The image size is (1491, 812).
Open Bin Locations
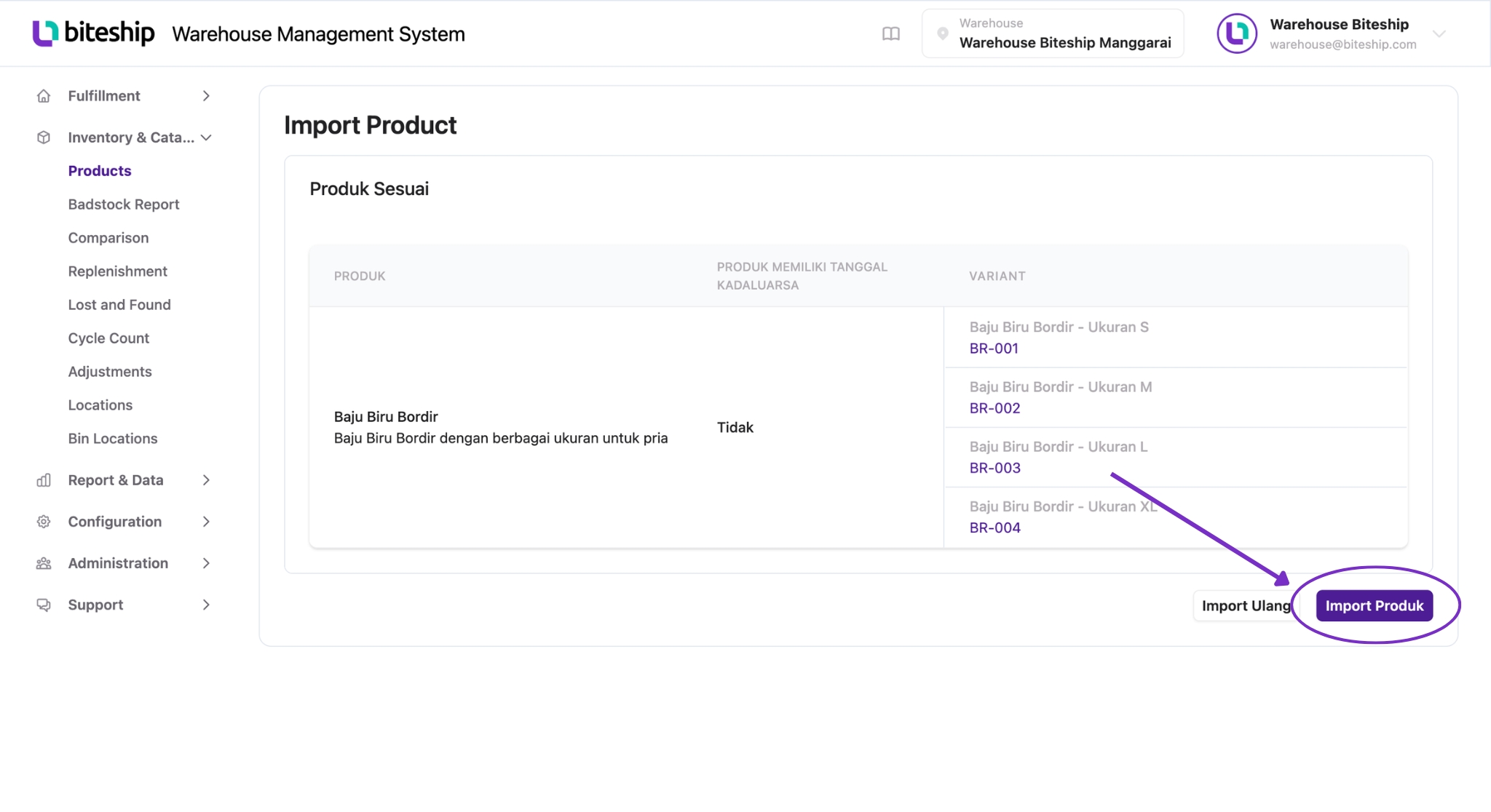[113, 439]
